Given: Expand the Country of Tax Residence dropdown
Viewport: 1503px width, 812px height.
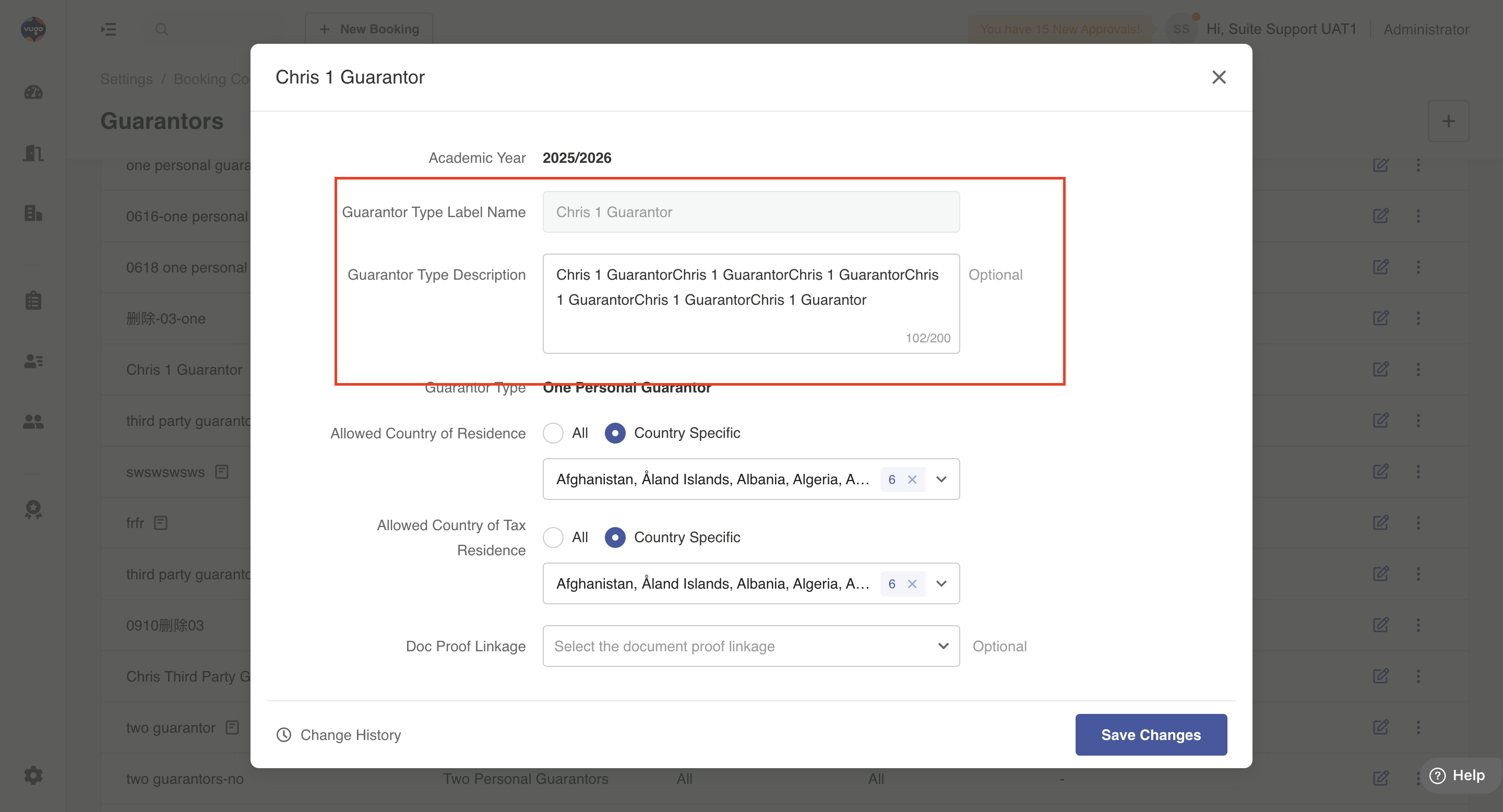Looking at the screenshot, I should point(941,584).
